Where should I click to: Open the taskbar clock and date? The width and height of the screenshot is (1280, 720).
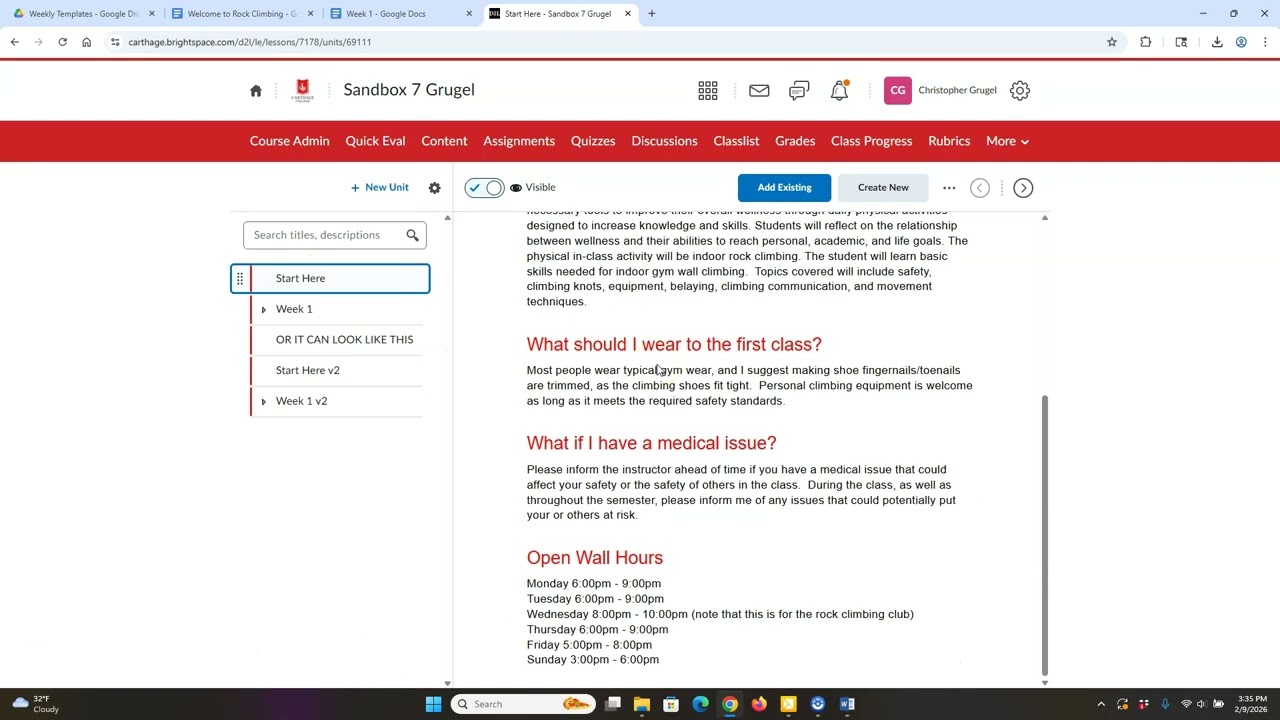coord(1252,704)
